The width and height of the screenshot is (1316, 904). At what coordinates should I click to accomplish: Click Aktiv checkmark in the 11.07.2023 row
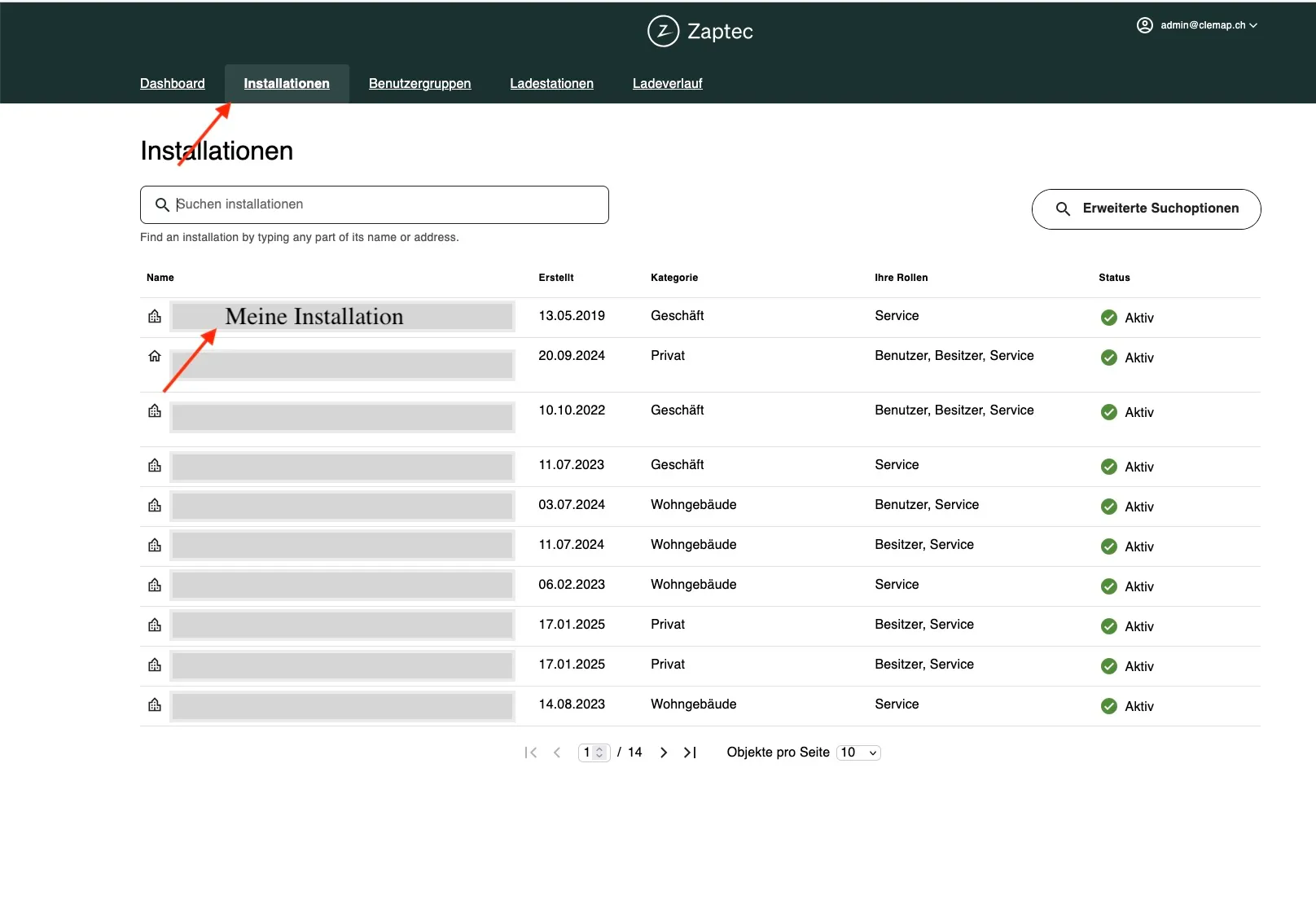point(1108,467)
